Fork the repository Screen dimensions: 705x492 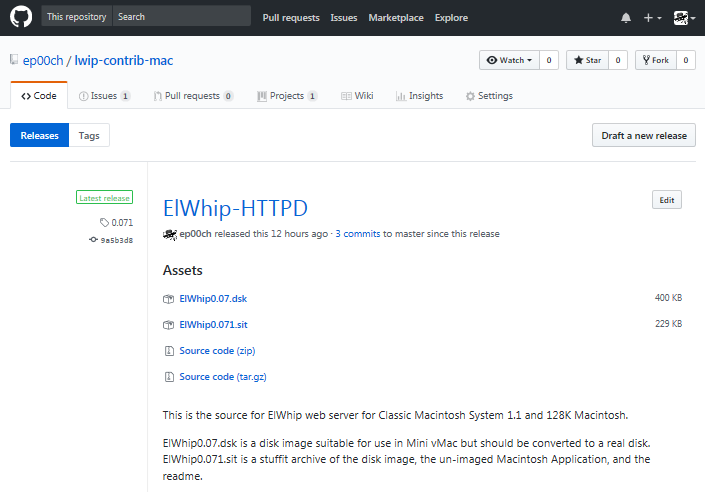[656, 60]
